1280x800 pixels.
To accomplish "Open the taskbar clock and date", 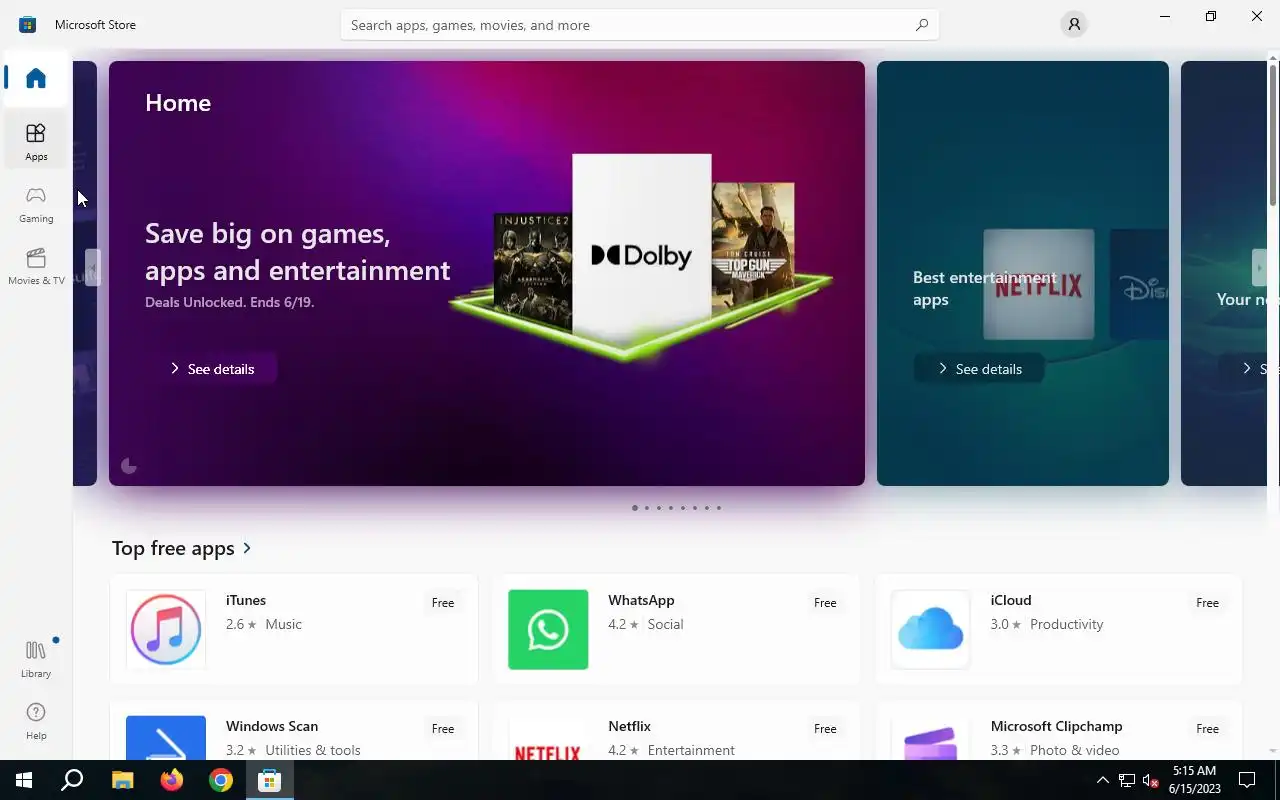I will (1194, 780).
